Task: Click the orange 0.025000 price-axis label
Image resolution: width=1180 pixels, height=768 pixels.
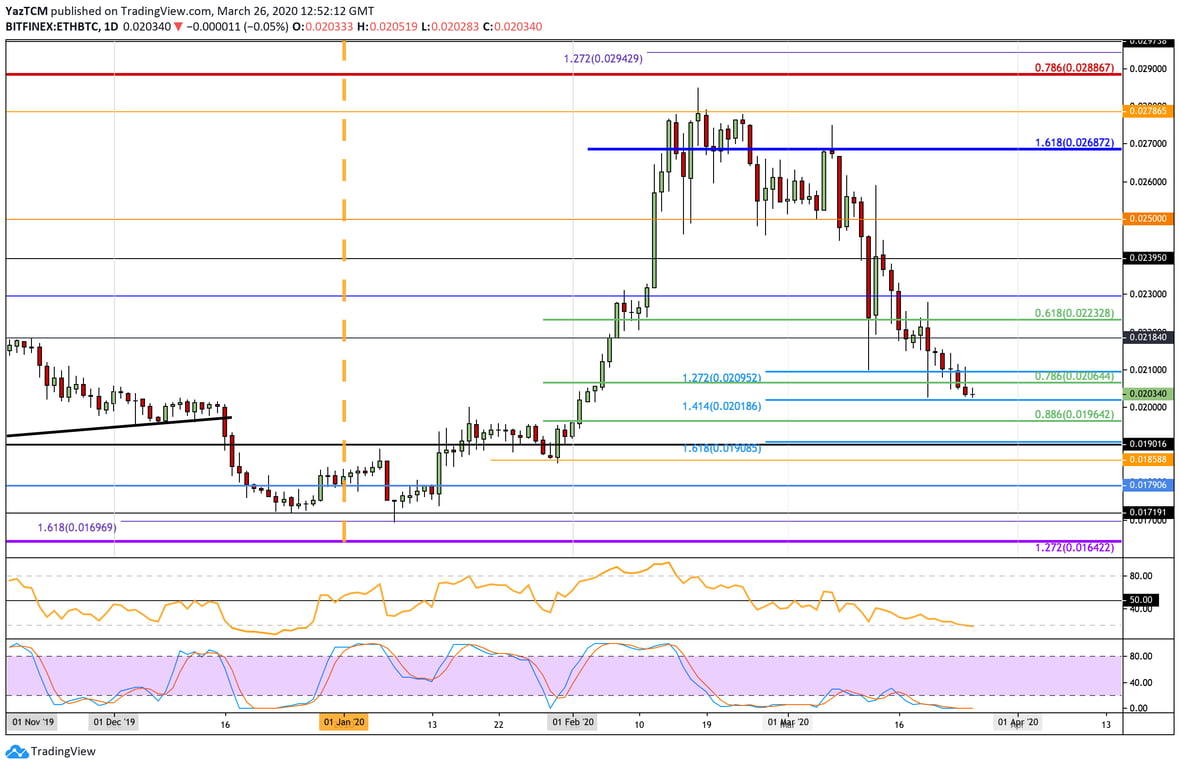Action: pyautogui.click(x=1147, y=218)
